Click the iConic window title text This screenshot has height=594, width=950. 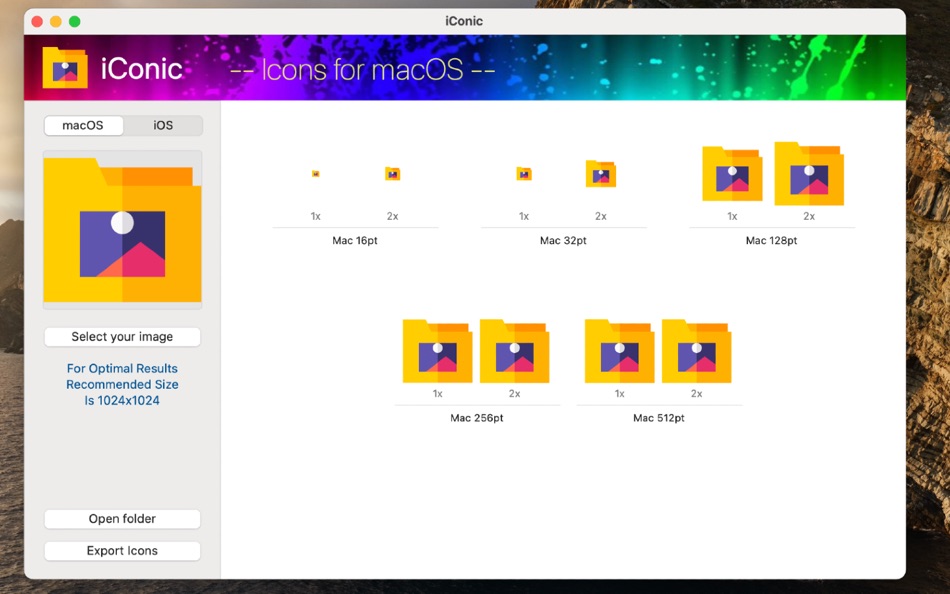point(464,21)
